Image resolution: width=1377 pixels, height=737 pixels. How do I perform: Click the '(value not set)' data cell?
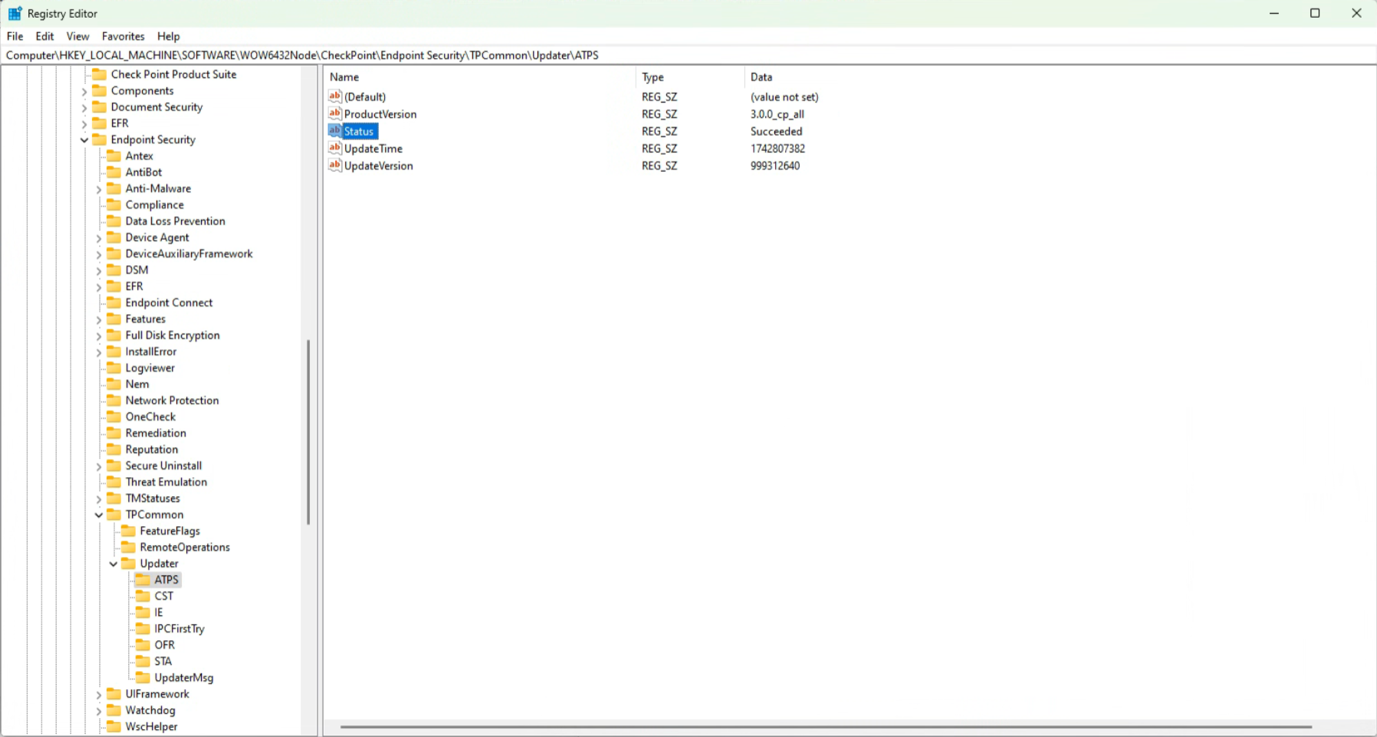click(x=784, y=97)
